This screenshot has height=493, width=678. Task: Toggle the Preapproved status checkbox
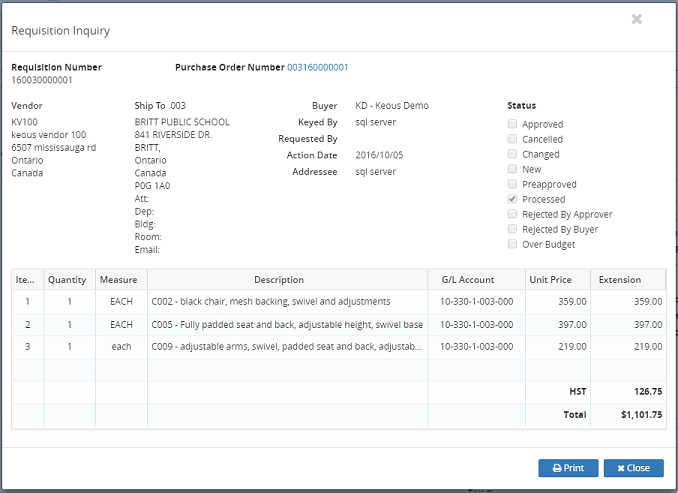tap(513, 185)
